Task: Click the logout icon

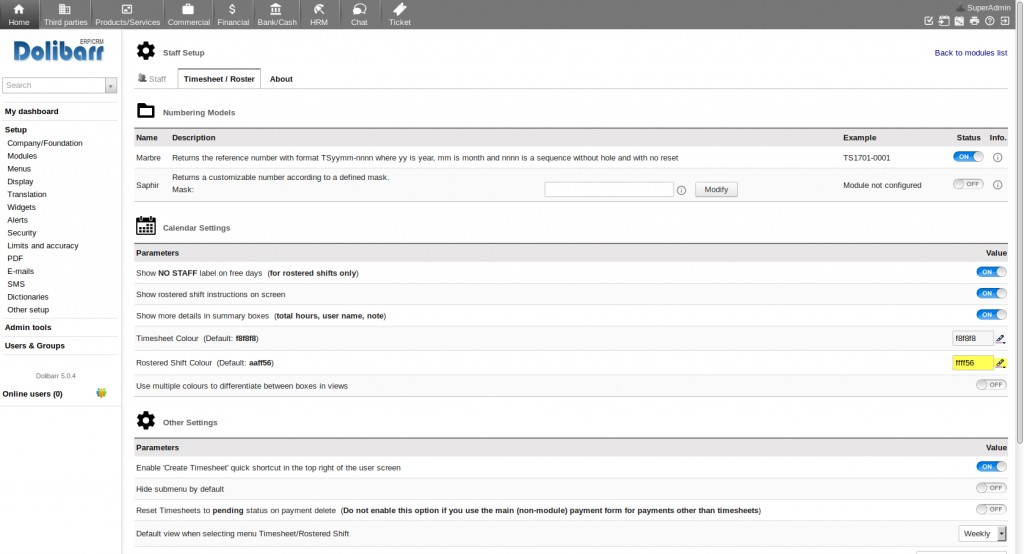Action: pyautogui.click(x=1005, y=21)
